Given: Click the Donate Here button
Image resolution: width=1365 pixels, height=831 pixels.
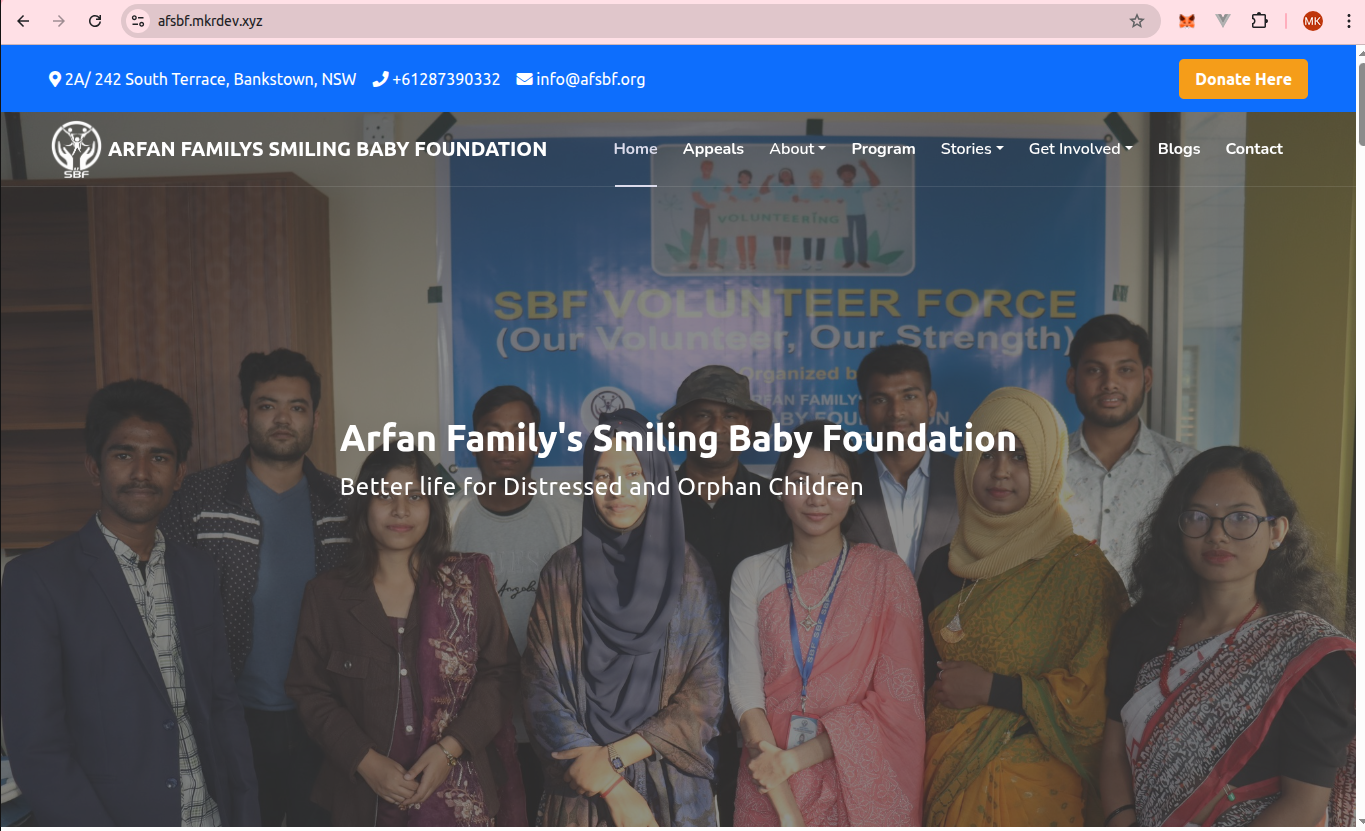Looking at the screenshot, I should (1243, 79).
